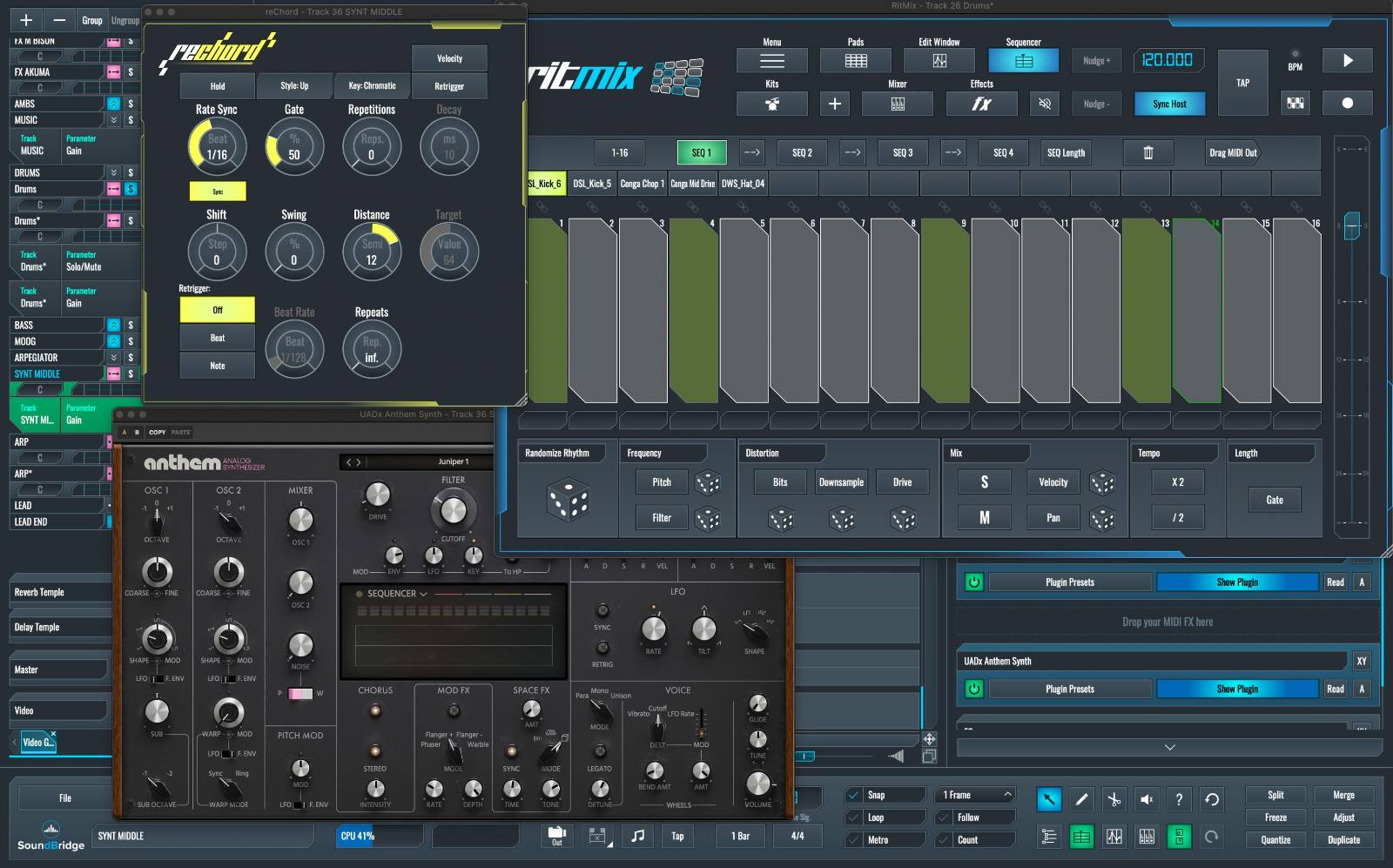
Task: Open the Anthem SEQUENCER dropdown
Action: (397, 594)
